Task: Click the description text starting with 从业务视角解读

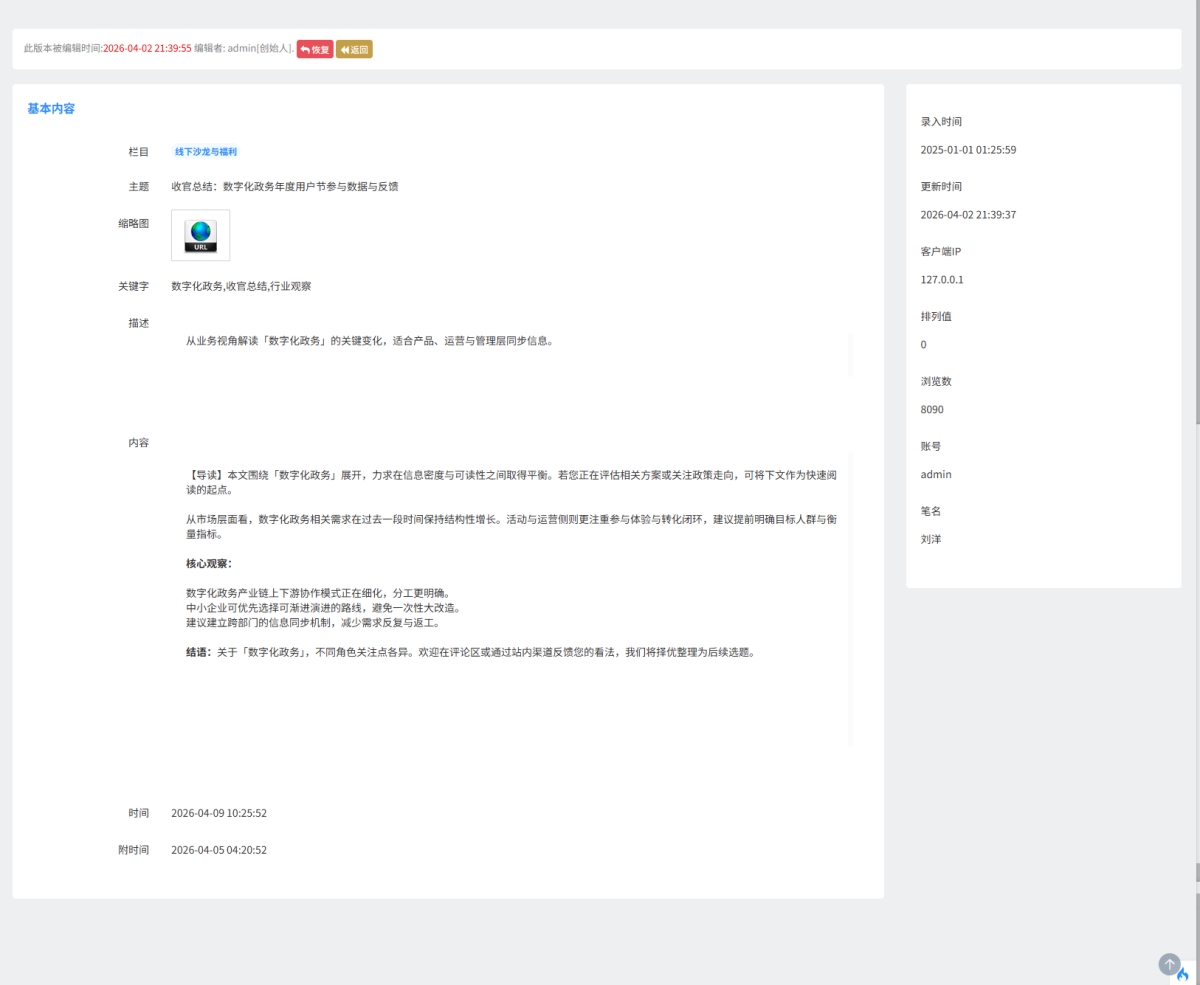Action: click(x=369, y=340)
